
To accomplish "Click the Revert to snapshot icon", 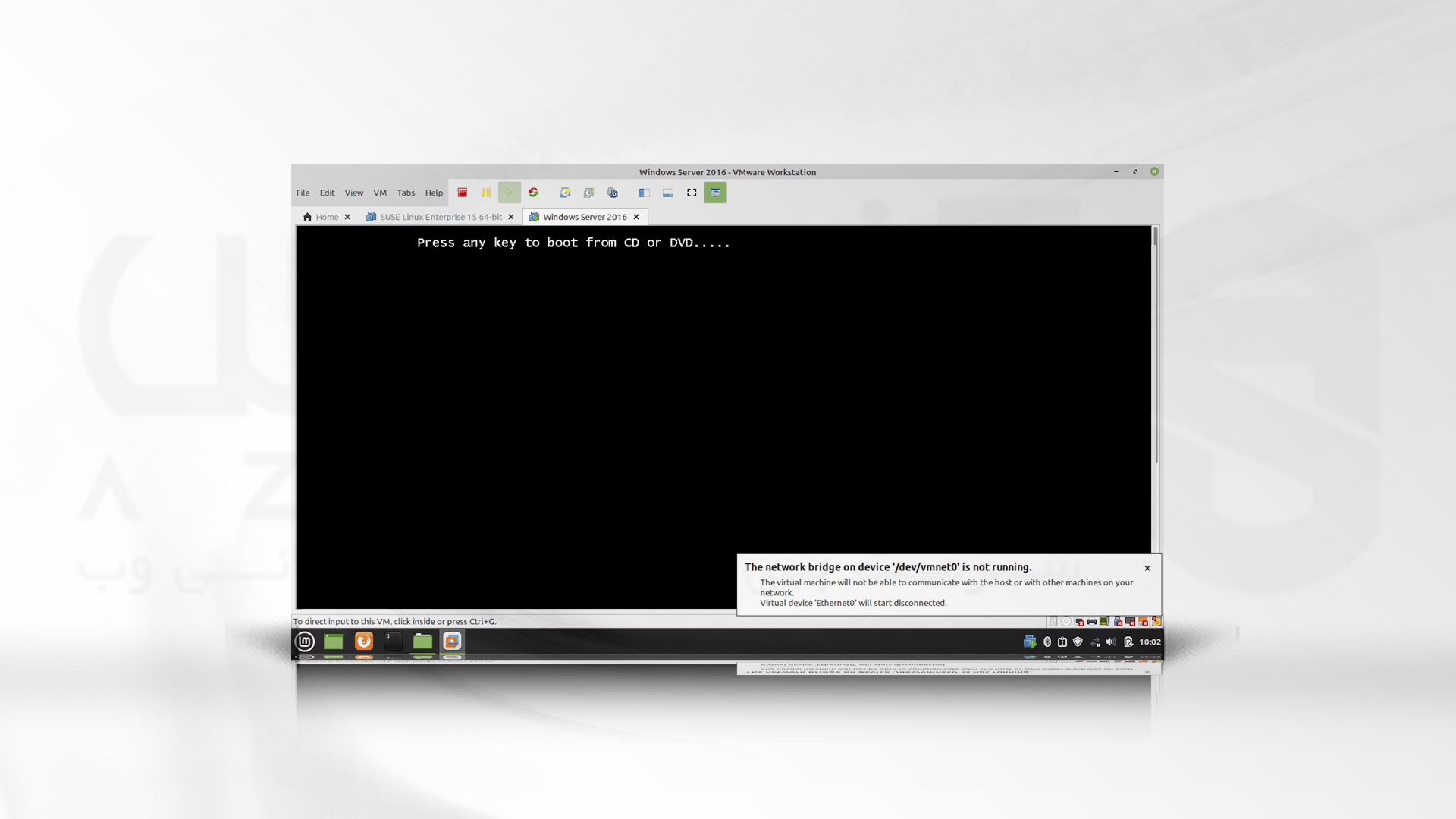I will 588,193.
